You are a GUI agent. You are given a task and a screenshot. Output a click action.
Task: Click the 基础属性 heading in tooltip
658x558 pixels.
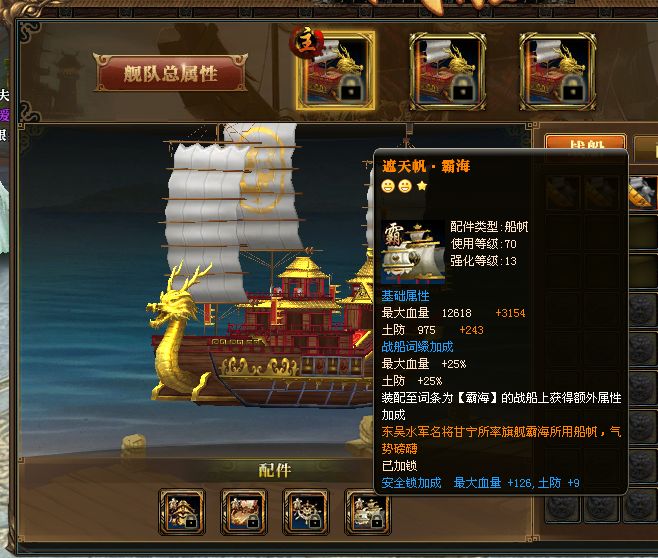point(405,296)
